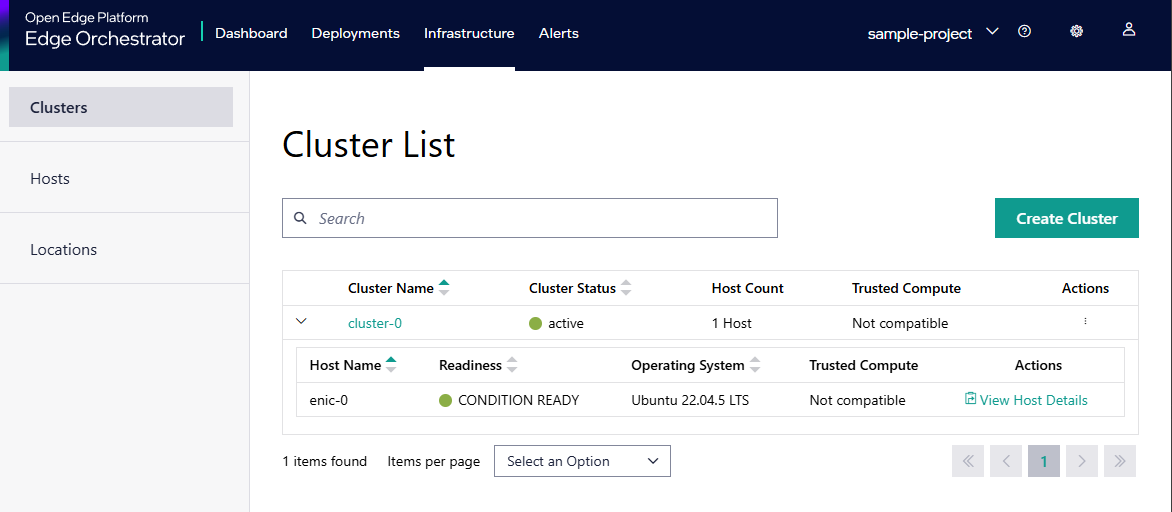This screenshot has width=1172, height=512.
Task: Click the cluster search input field
Action: (x=540, y=218)
